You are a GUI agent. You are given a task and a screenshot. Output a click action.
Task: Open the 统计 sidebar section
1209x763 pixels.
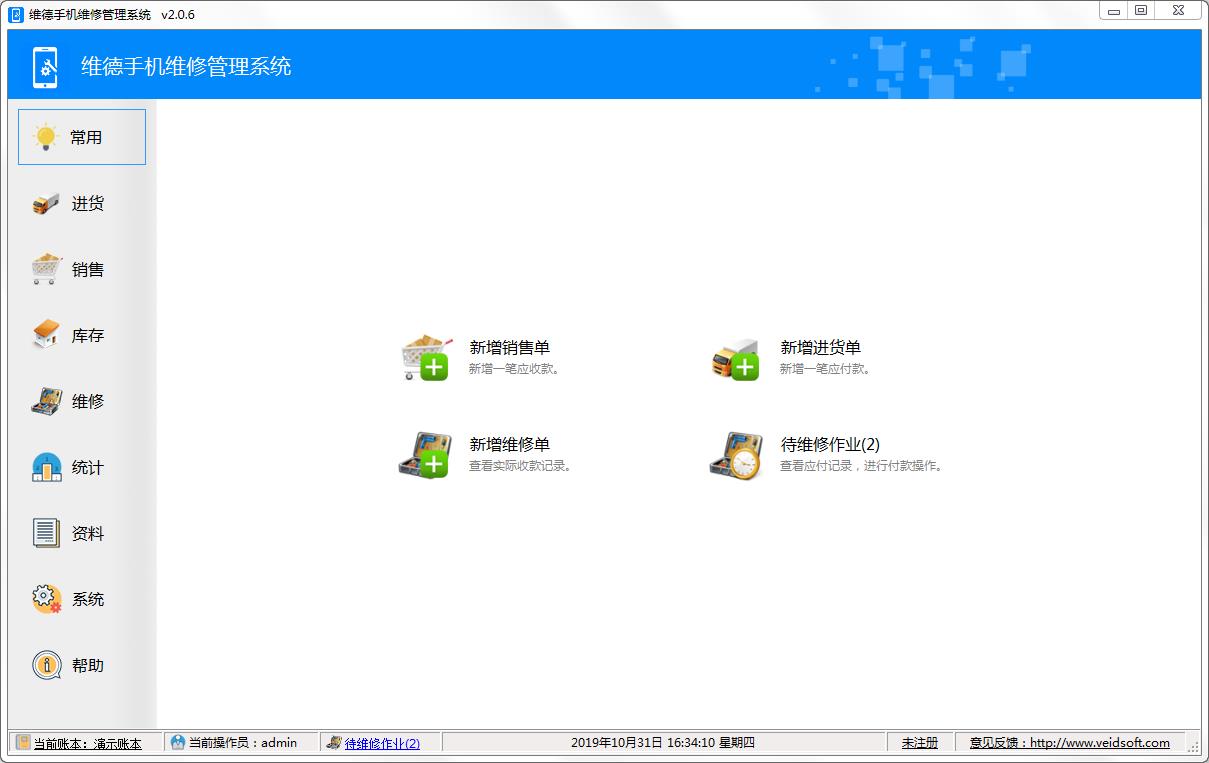(82, 467)
